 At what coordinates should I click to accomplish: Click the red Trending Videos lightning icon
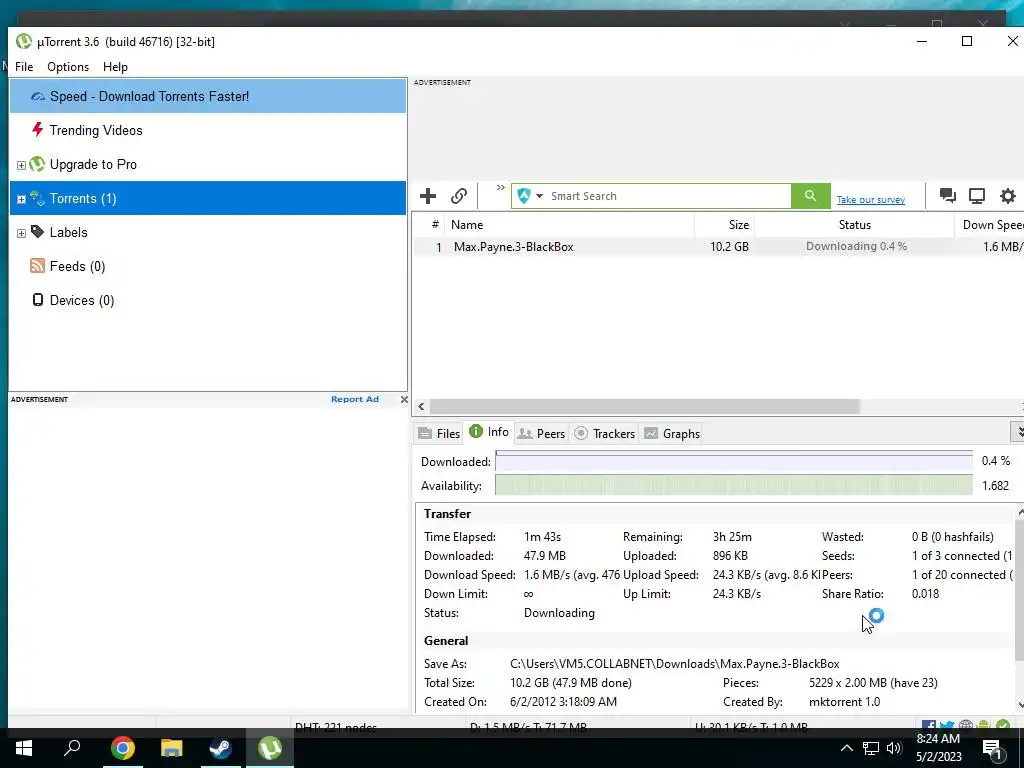coord(38,129)
